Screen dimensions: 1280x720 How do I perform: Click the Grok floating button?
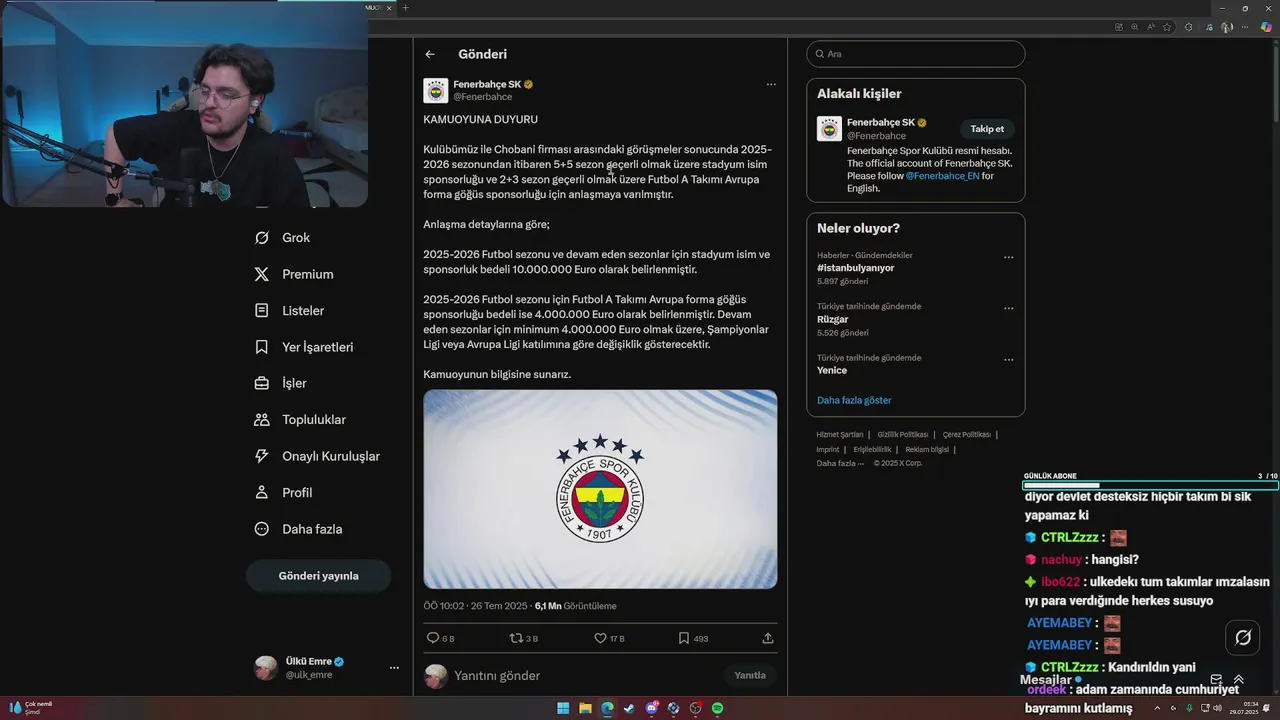click(x=1243, y=637)
